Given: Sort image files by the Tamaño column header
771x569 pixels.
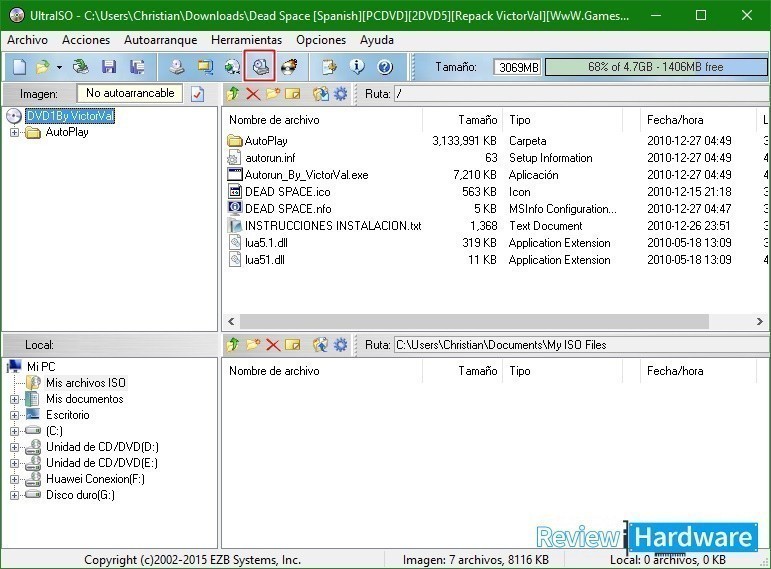Looking at the screenshot, I should point(477,120).
